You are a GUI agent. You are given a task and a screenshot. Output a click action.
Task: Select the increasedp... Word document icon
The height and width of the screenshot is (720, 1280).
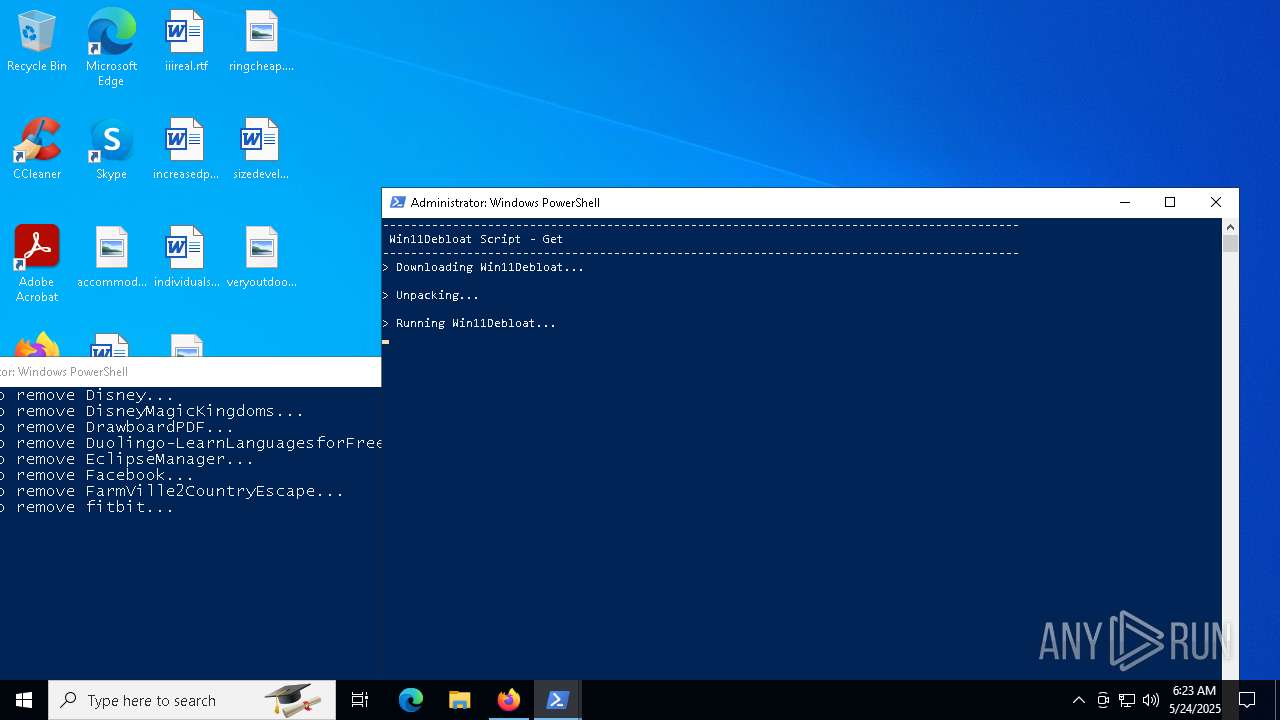tap(186, 150)
